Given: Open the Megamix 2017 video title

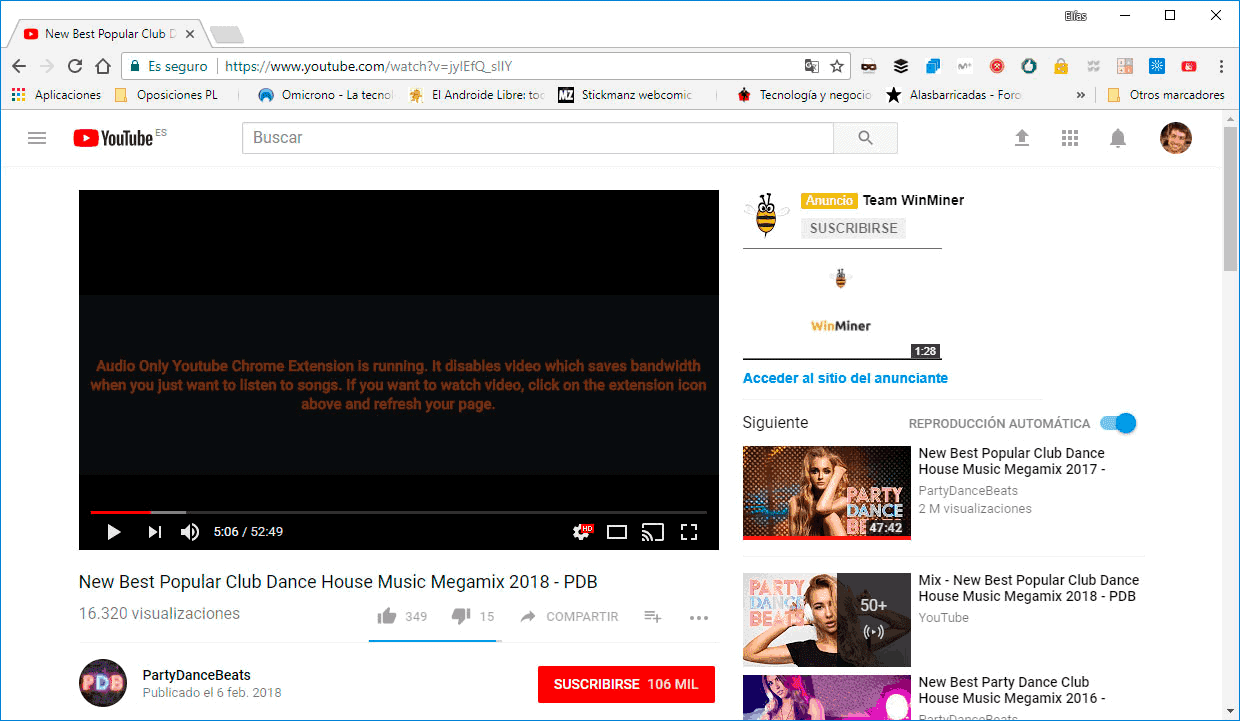Looking at the screenshot, I should (1012, 461).
